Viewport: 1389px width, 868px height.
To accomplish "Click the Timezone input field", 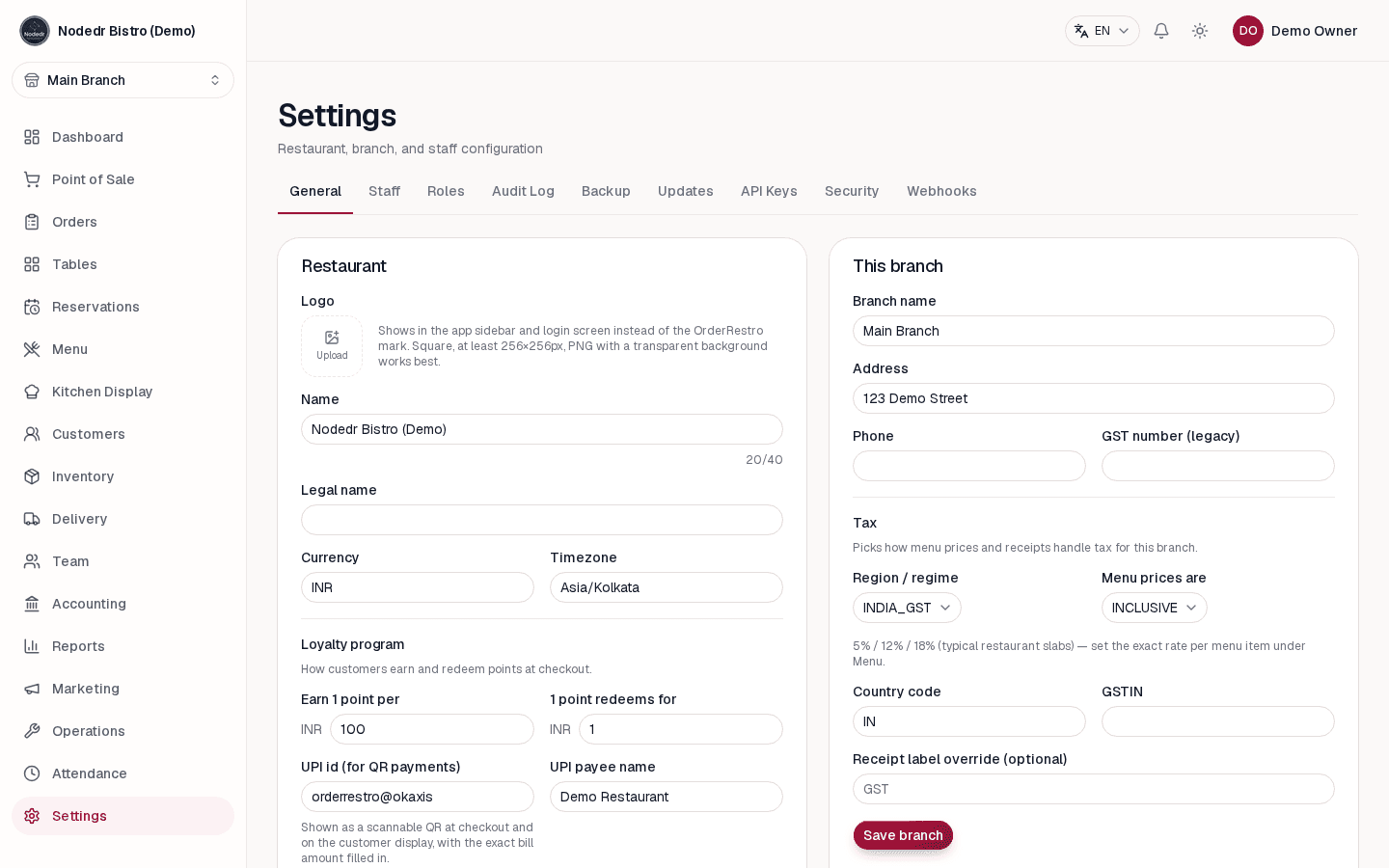I will [x=667, y=587].
